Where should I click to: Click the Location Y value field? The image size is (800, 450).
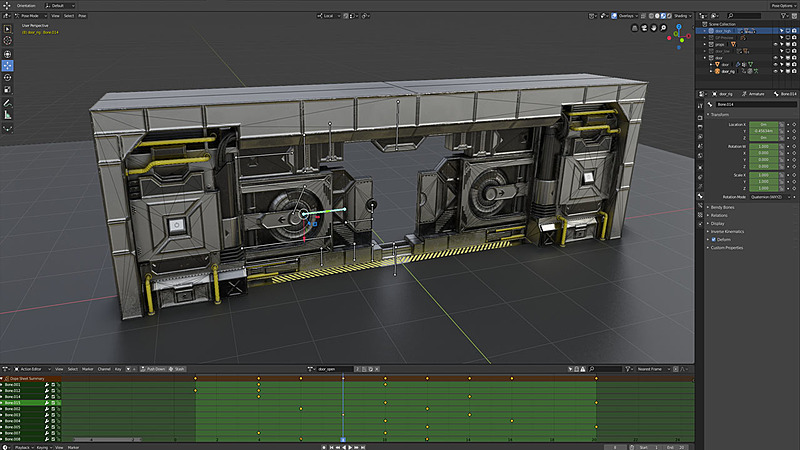coord(763,131)
